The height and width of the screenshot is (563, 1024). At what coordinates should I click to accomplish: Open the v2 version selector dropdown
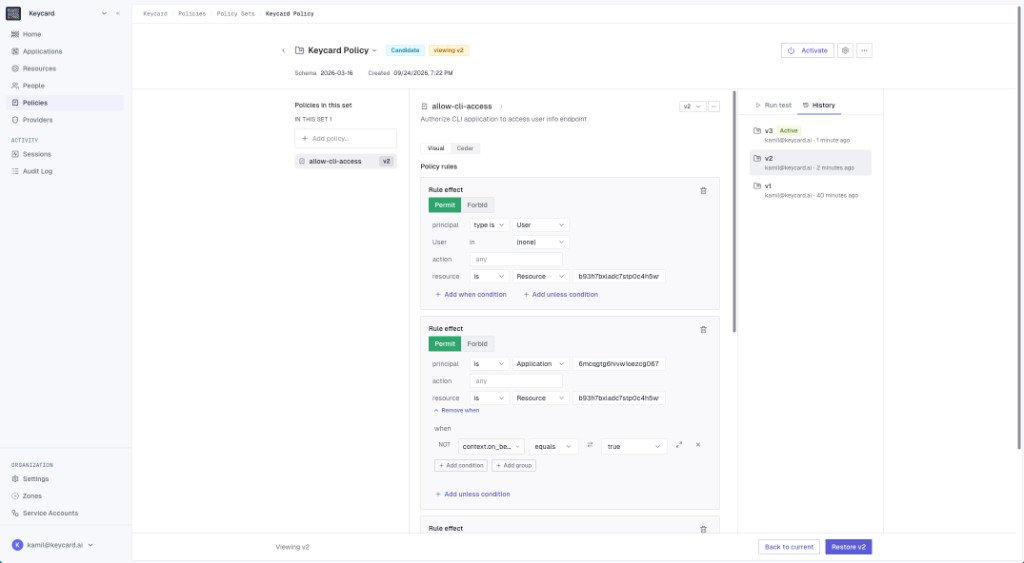[x=692, y=106]
